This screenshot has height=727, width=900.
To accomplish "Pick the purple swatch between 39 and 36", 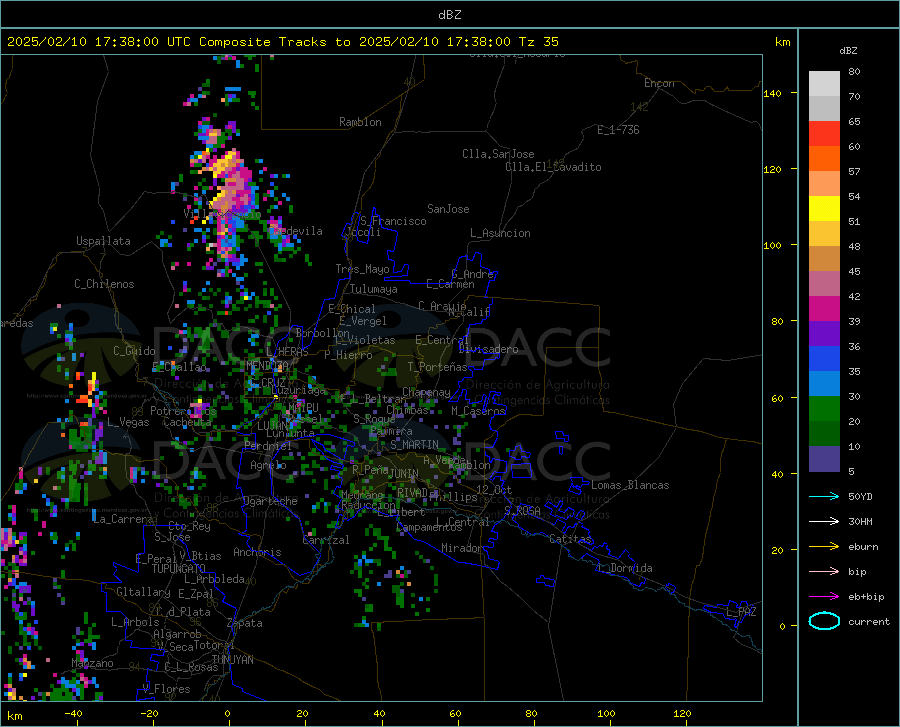I will [824, 334].
